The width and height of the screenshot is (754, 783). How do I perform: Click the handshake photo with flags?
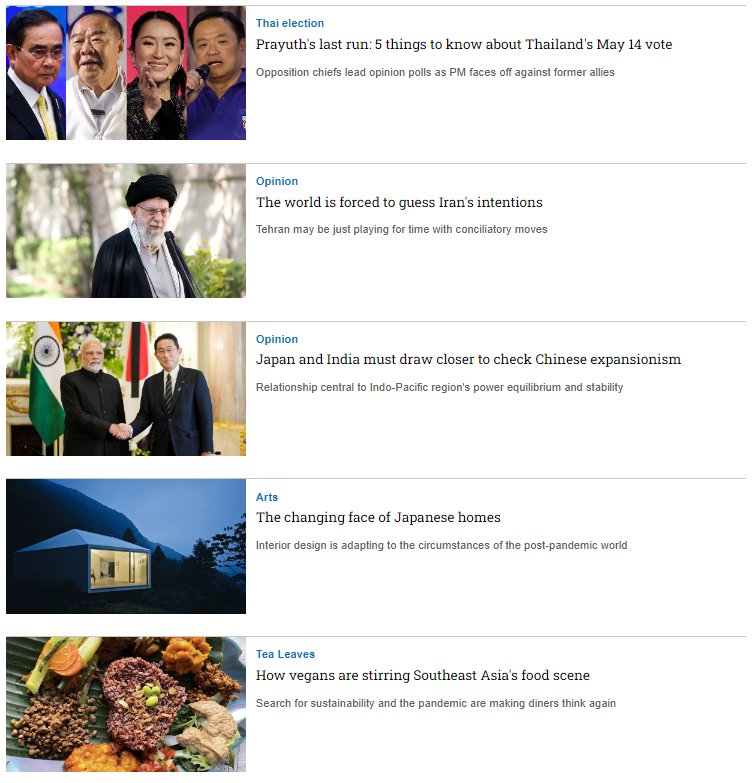pyautogui.click(x=126, y=389)
